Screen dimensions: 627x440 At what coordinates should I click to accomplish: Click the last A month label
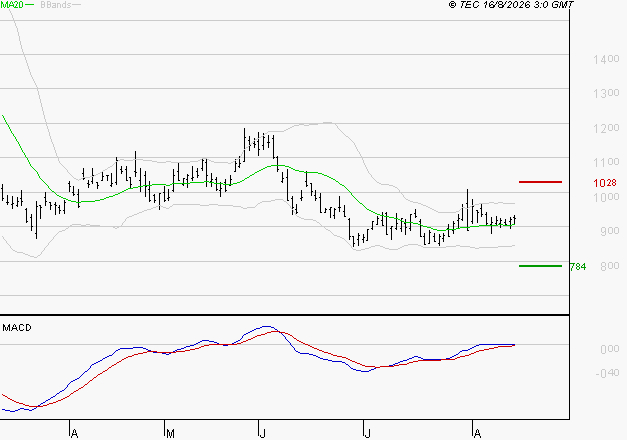tap(477, 433)
